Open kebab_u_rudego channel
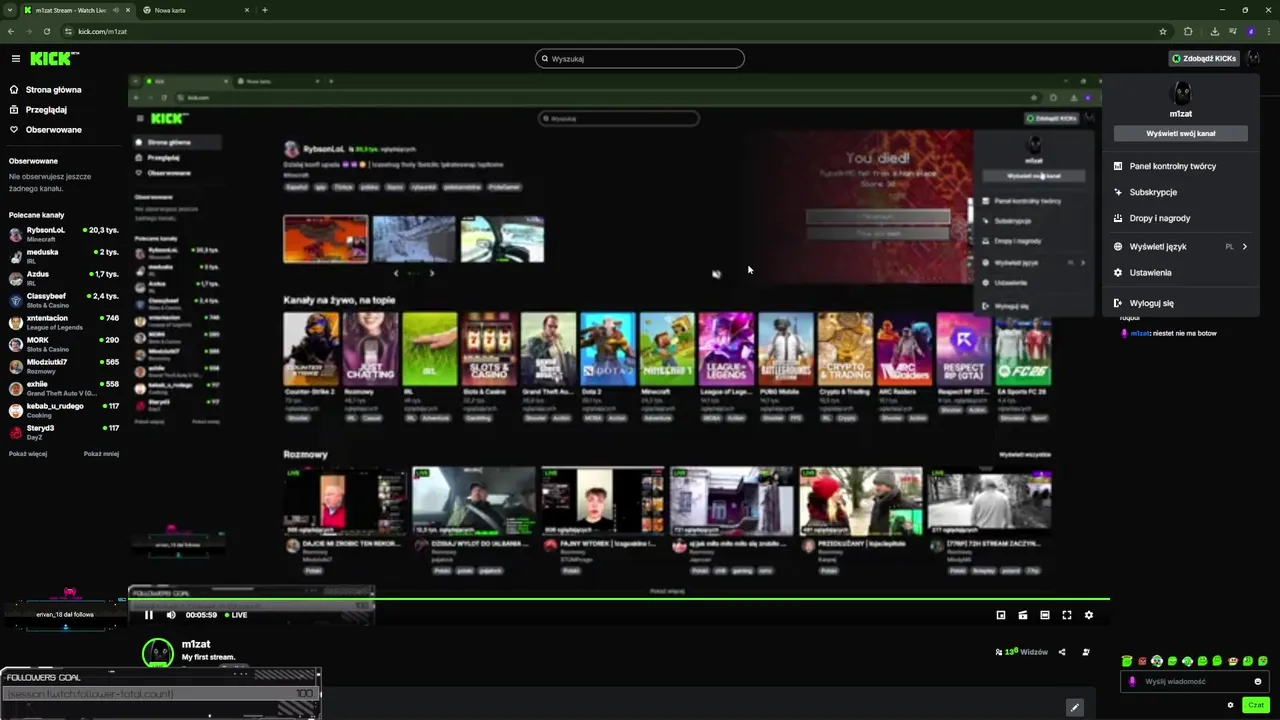The height and width of the screenshot is (720, 1280). (64, 410)
